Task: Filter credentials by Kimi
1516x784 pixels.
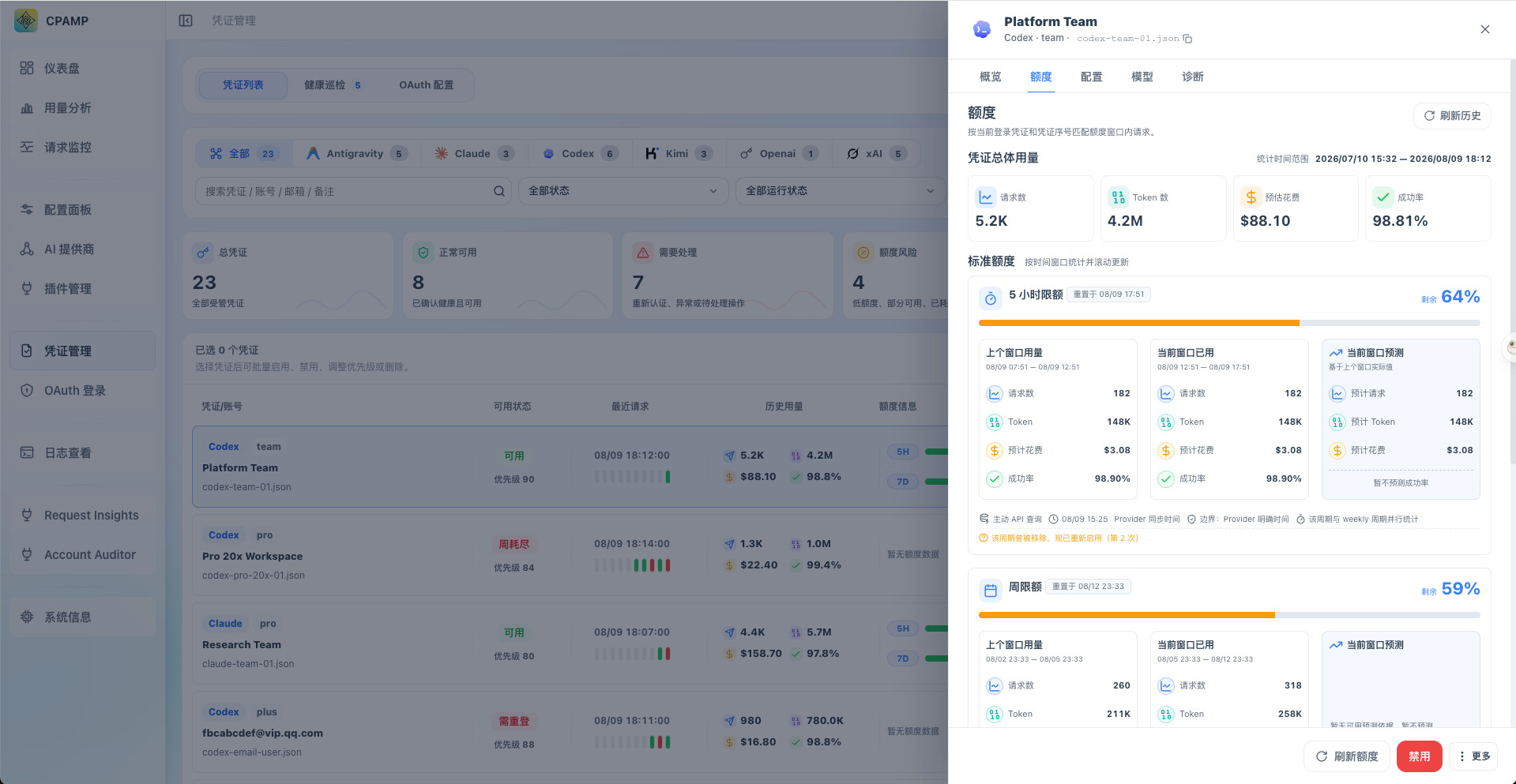Action: click(679, 154)
